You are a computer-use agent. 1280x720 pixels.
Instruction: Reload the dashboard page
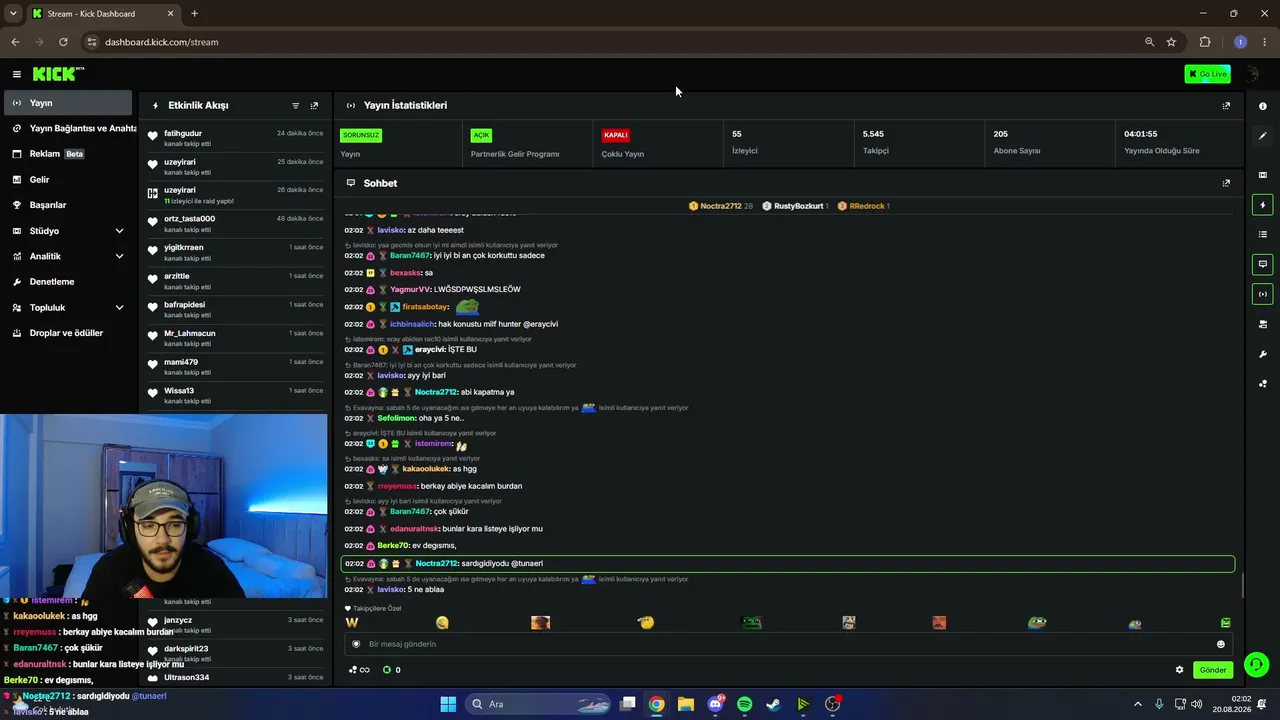63,42
